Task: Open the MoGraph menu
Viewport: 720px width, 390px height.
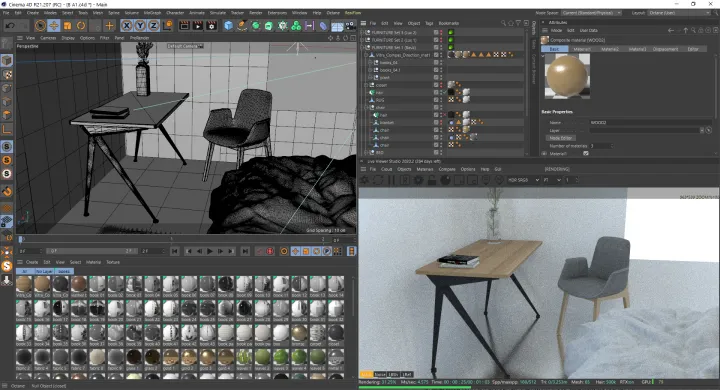Action: (x=152, y=13)
